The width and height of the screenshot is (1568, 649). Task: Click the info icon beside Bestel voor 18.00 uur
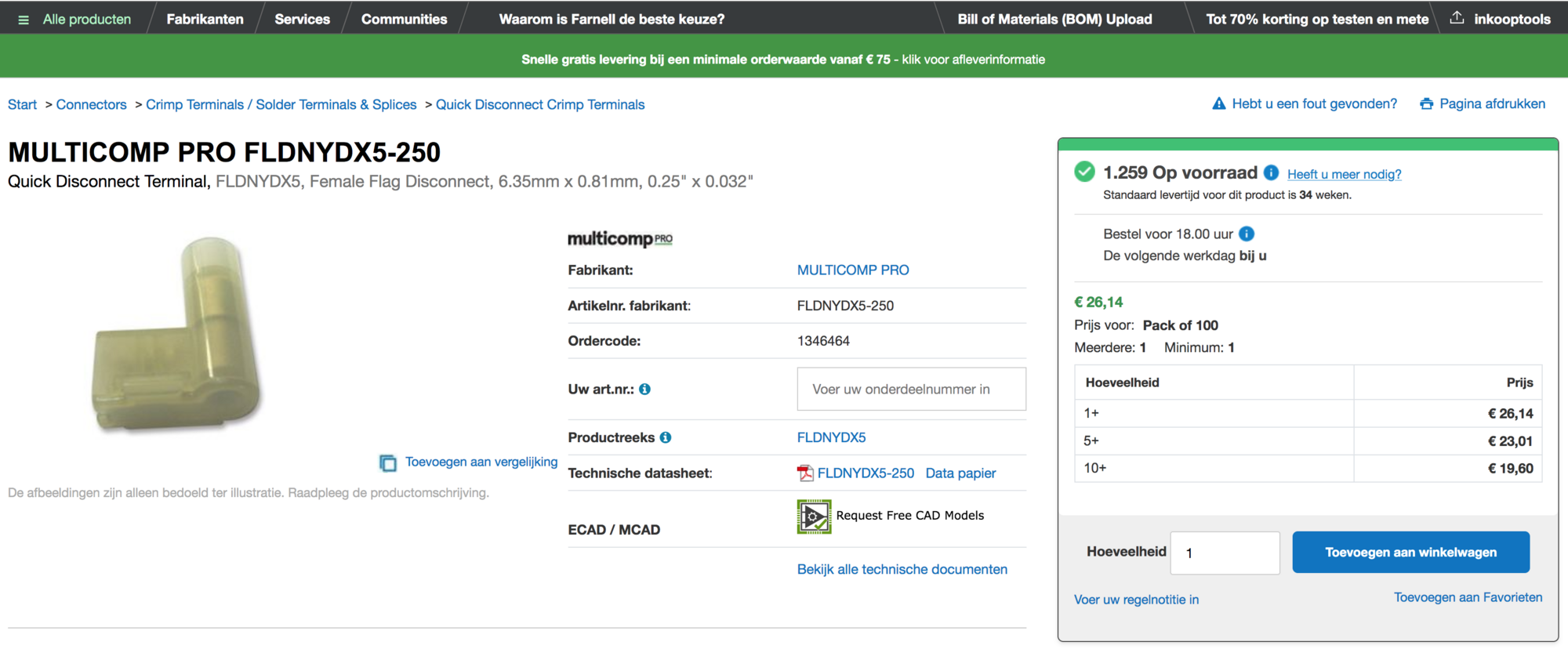1247,234
